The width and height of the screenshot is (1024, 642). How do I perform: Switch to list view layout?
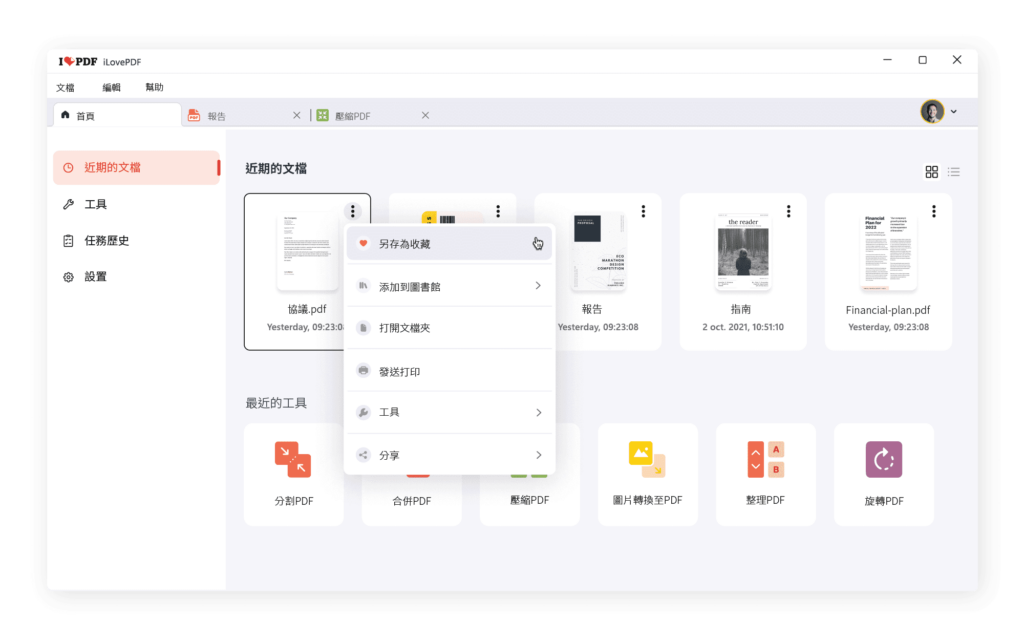point(953,172)
